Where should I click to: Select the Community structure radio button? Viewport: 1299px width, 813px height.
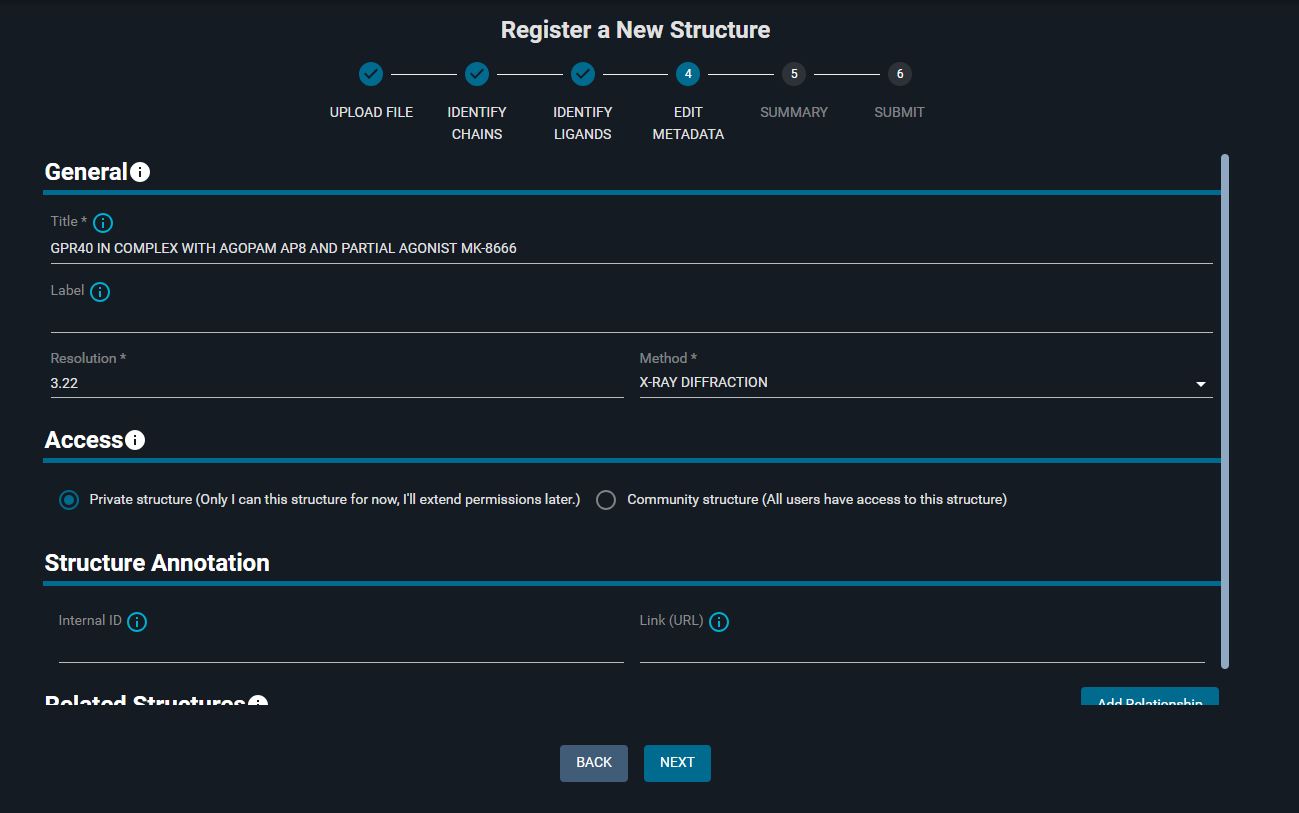click(x=606, y=500)
